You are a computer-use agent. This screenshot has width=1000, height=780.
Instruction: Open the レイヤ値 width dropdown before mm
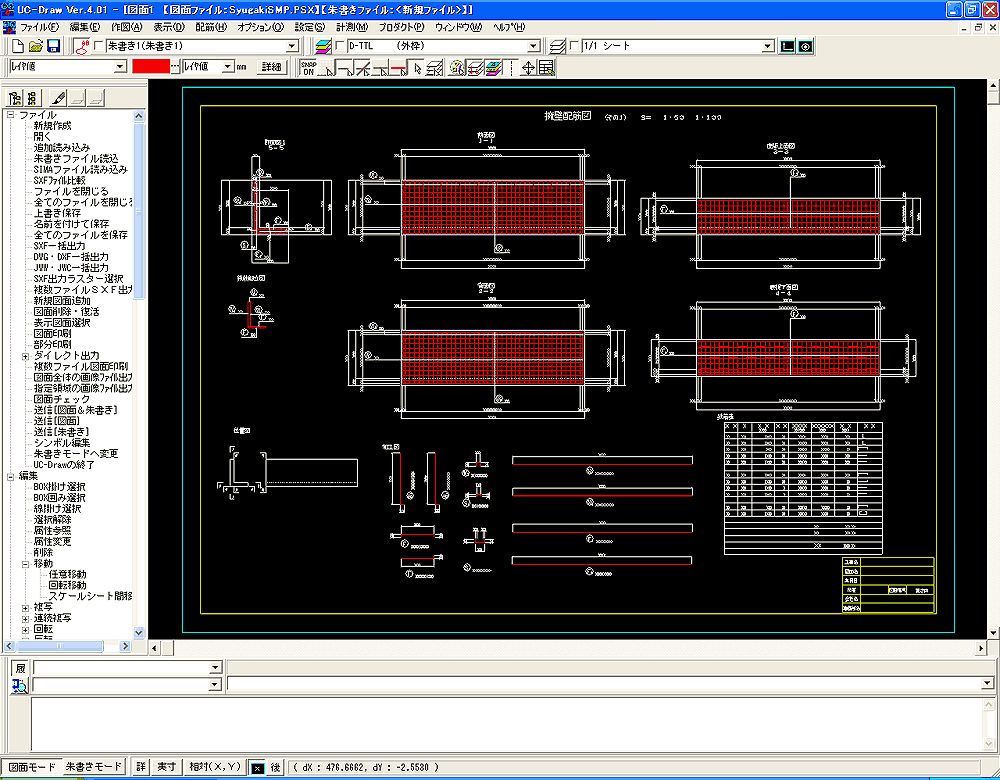click(x=228, y=66)
